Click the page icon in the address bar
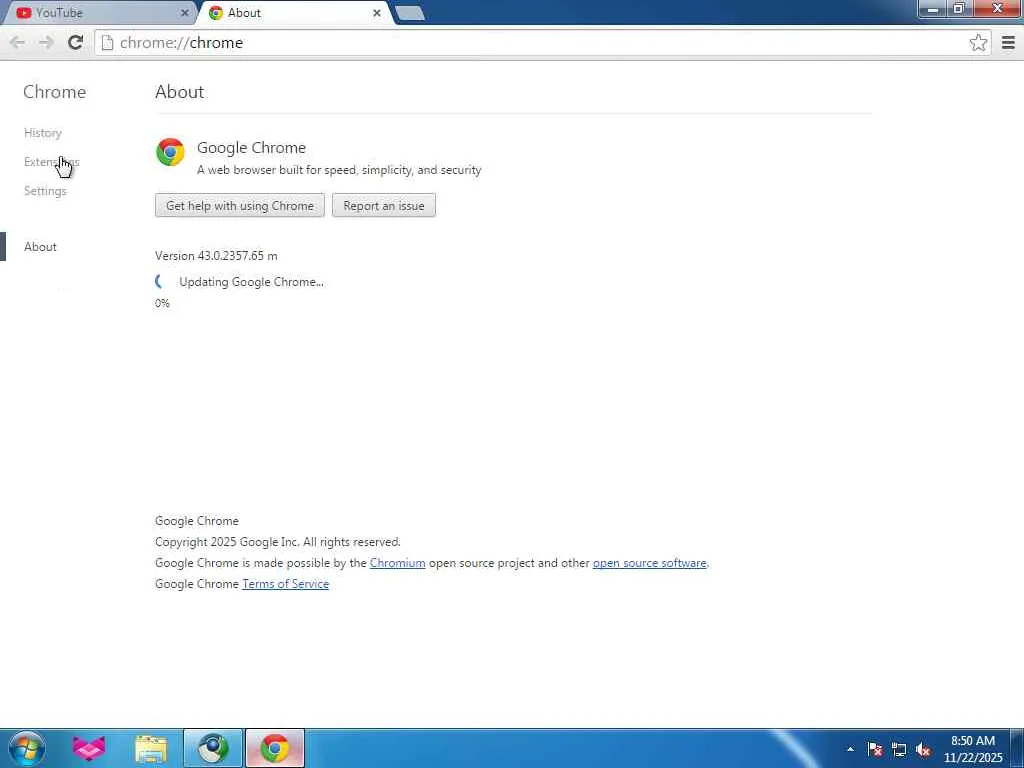 coord(108,43)
